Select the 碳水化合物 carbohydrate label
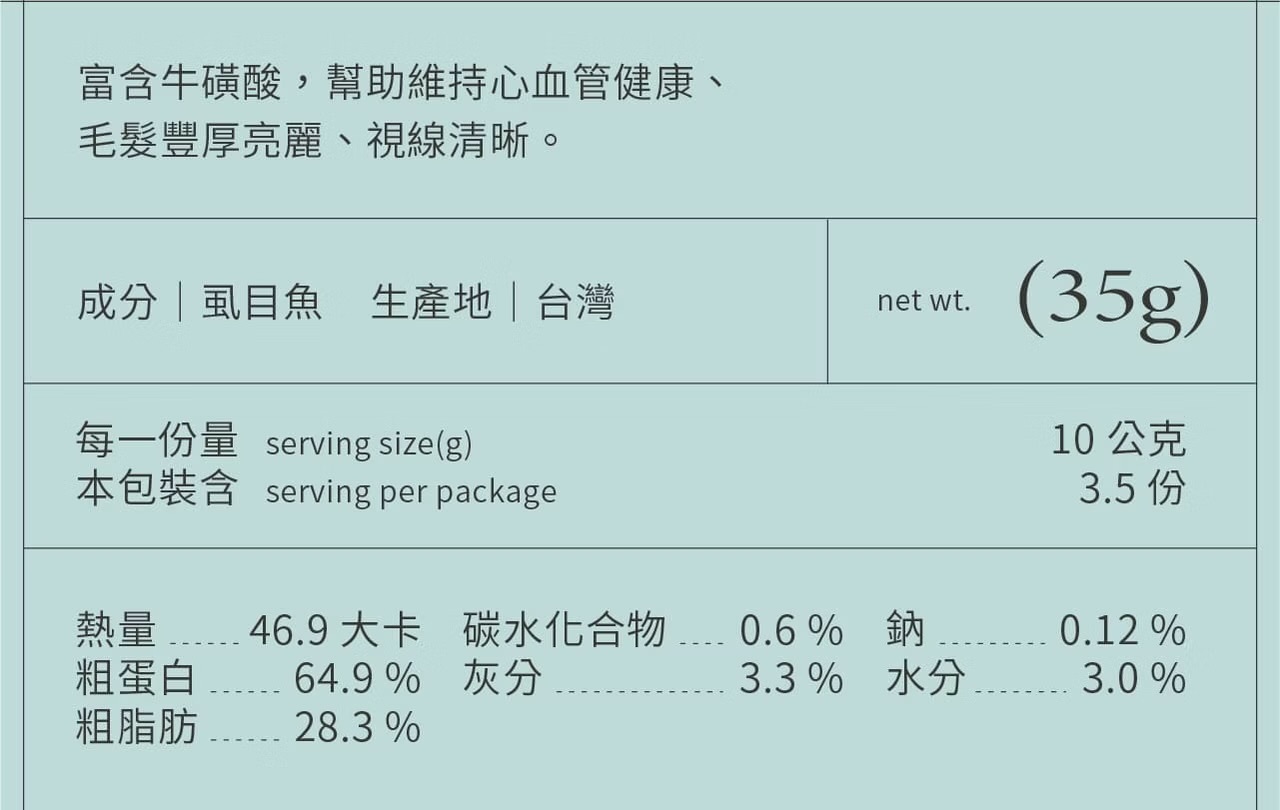 tap(564, 631)
